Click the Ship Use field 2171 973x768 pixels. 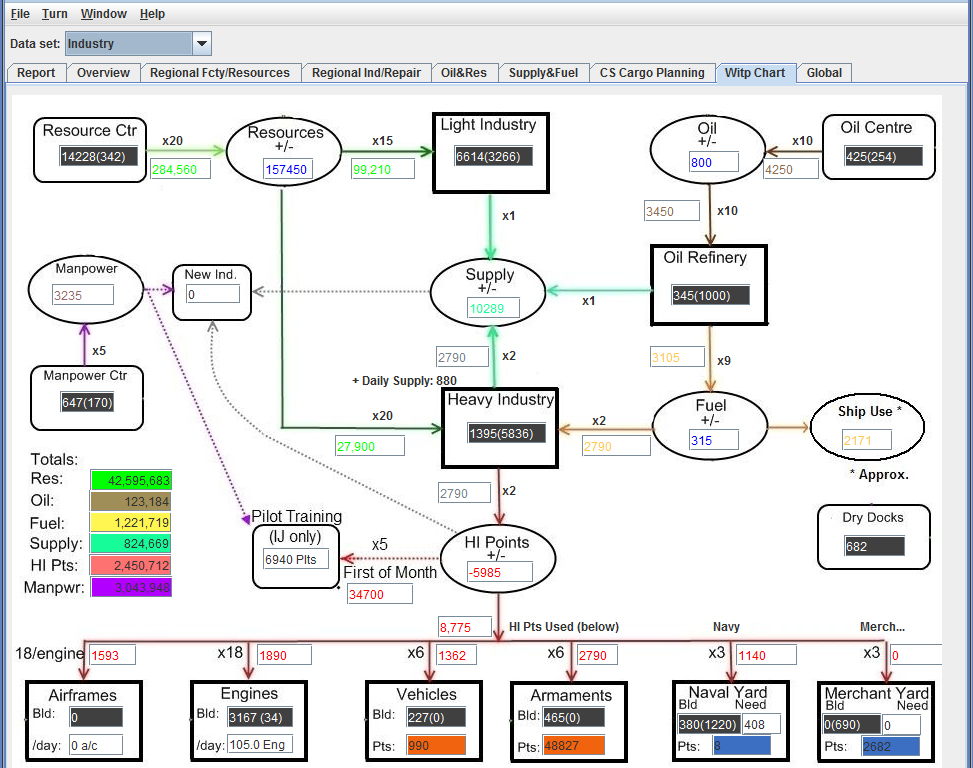(x=866, y=440)
